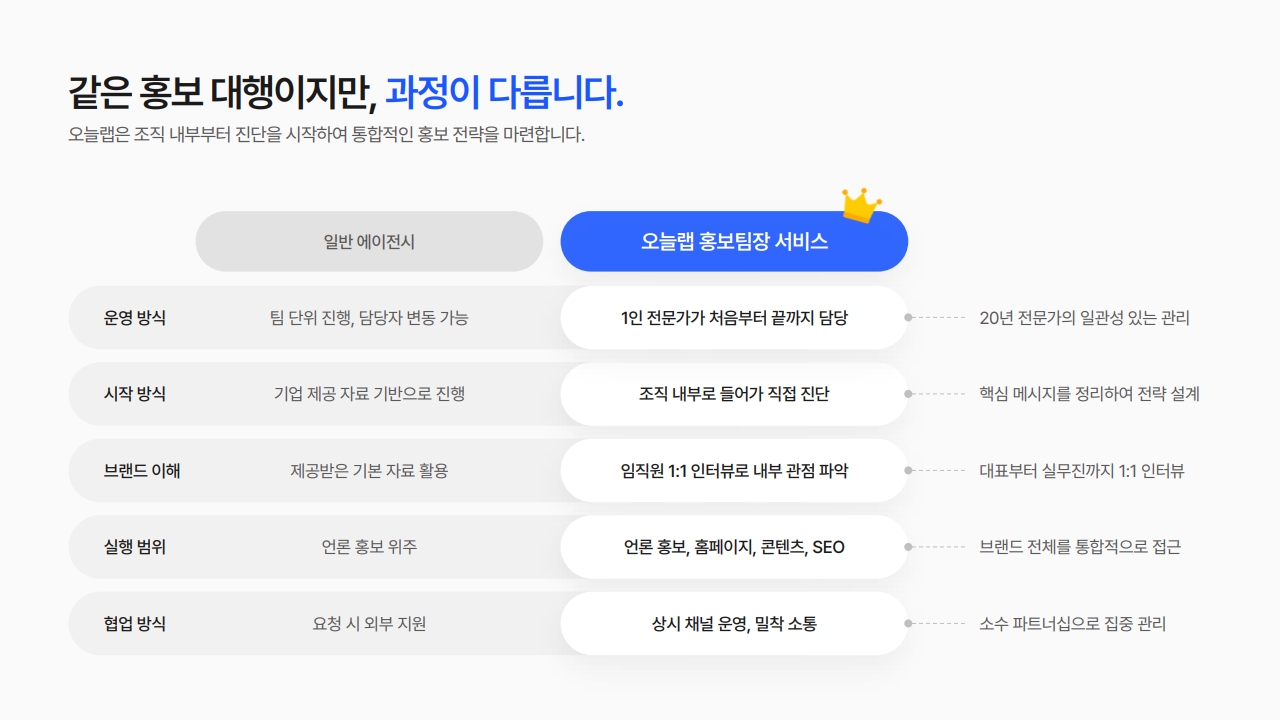Click the gray subtitle starting with '오늘랩은 조직 내부부터'
The width and height of the screenshot is (1280, 720).
point(326,135)
